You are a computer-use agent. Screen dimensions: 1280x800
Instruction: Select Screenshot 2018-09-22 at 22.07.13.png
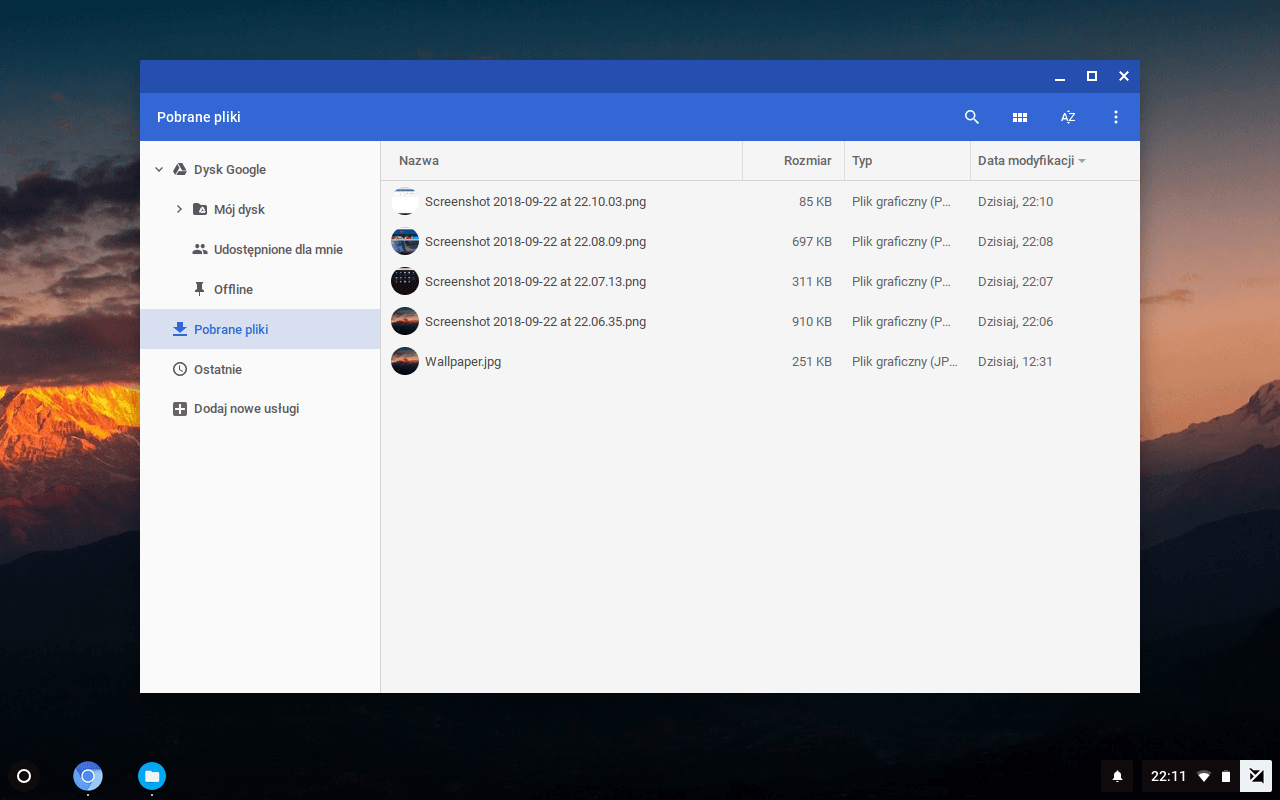535,281
